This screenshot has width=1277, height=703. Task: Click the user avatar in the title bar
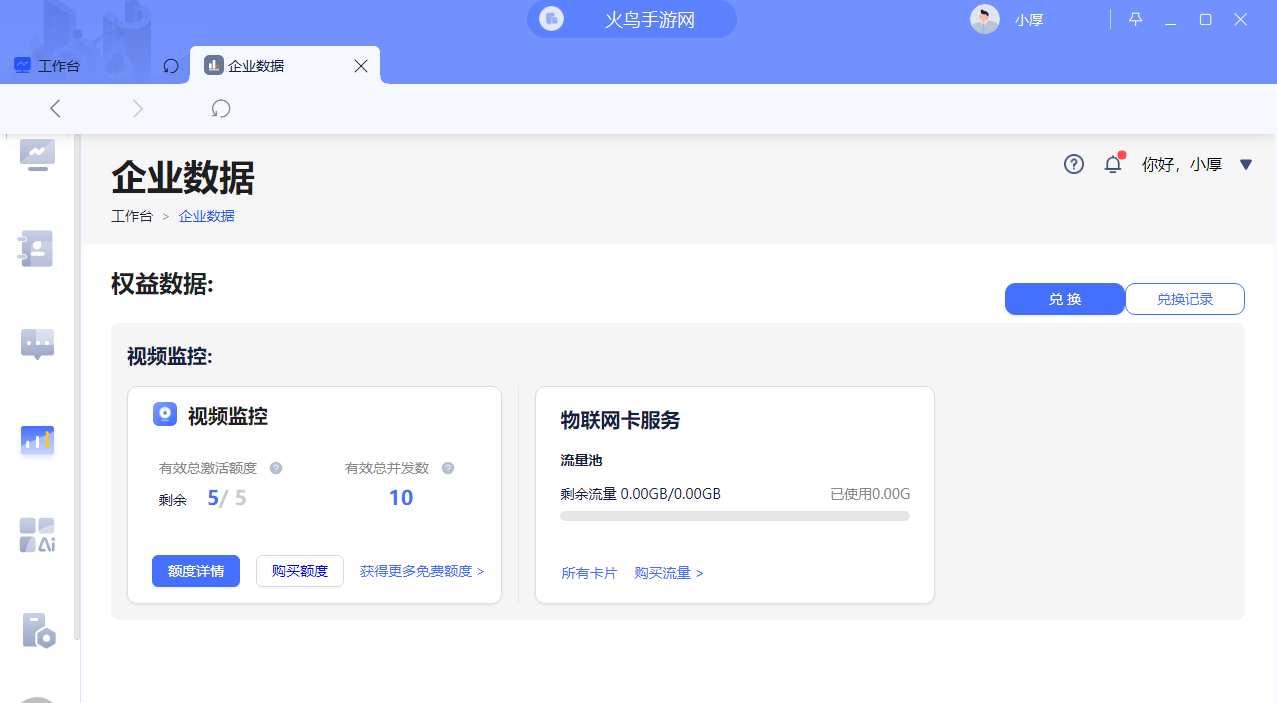tap(985, 19)
